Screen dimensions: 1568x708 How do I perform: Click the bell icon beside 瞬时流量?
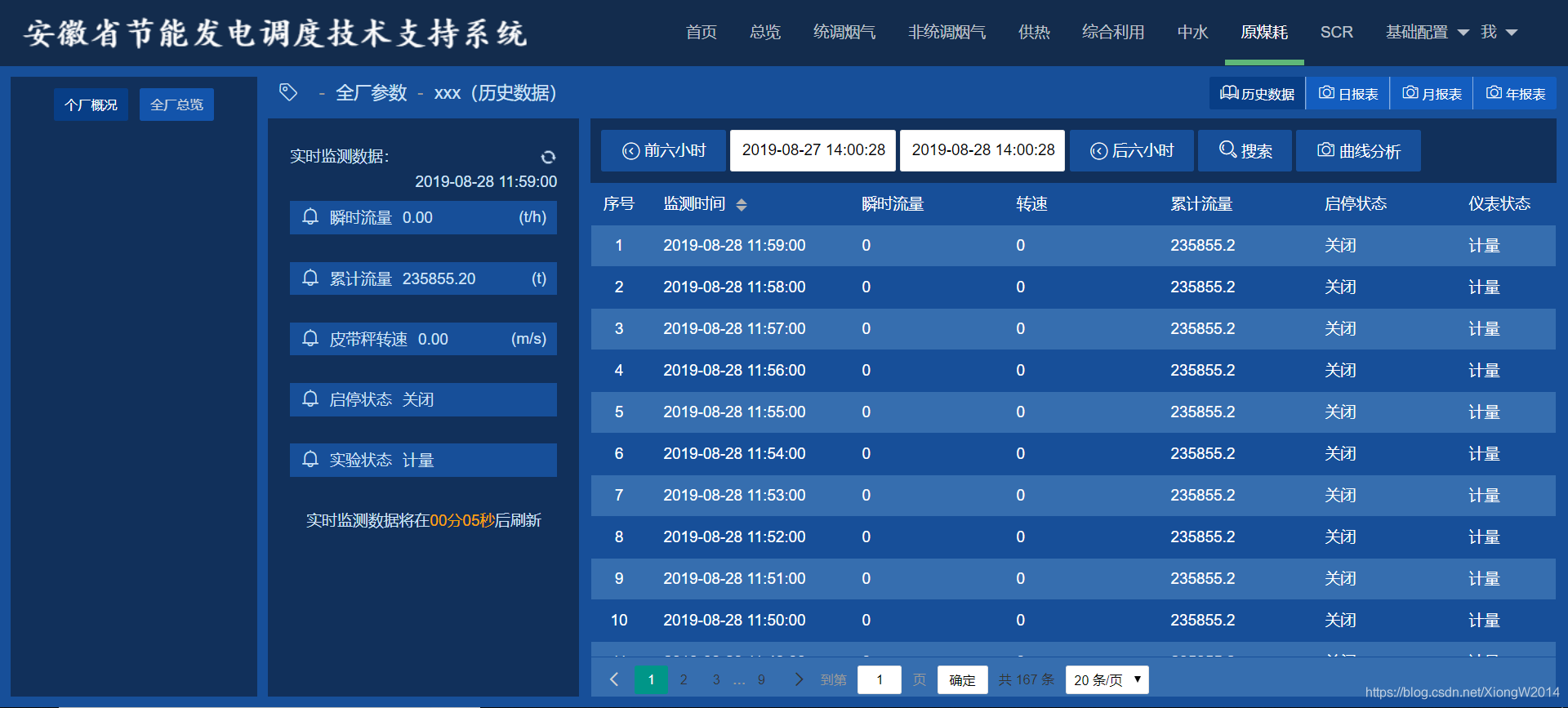[310, 217]
